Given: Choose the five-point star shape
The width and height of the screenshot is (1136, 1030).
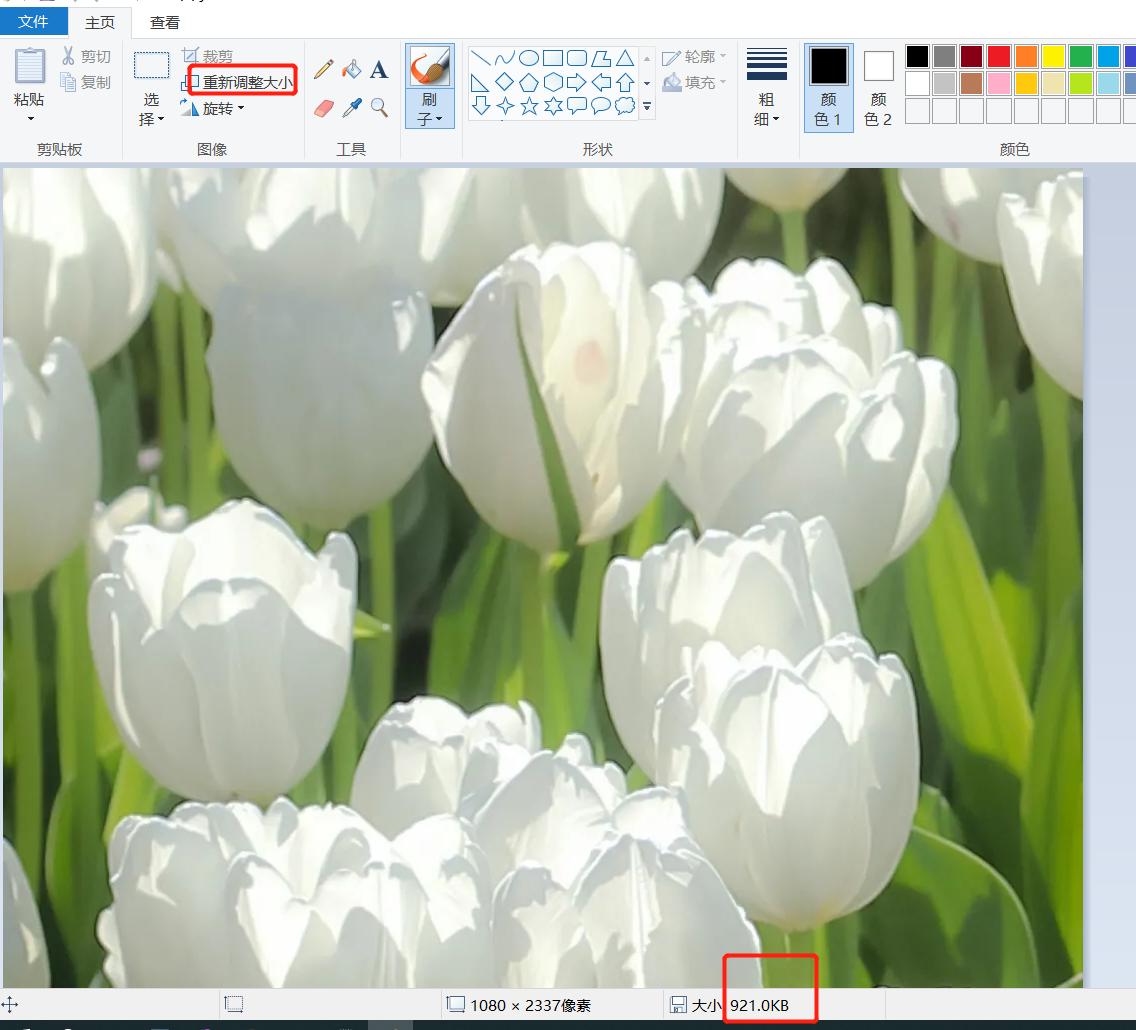Looking at the screenshot, I should click(x=529, y=106).
